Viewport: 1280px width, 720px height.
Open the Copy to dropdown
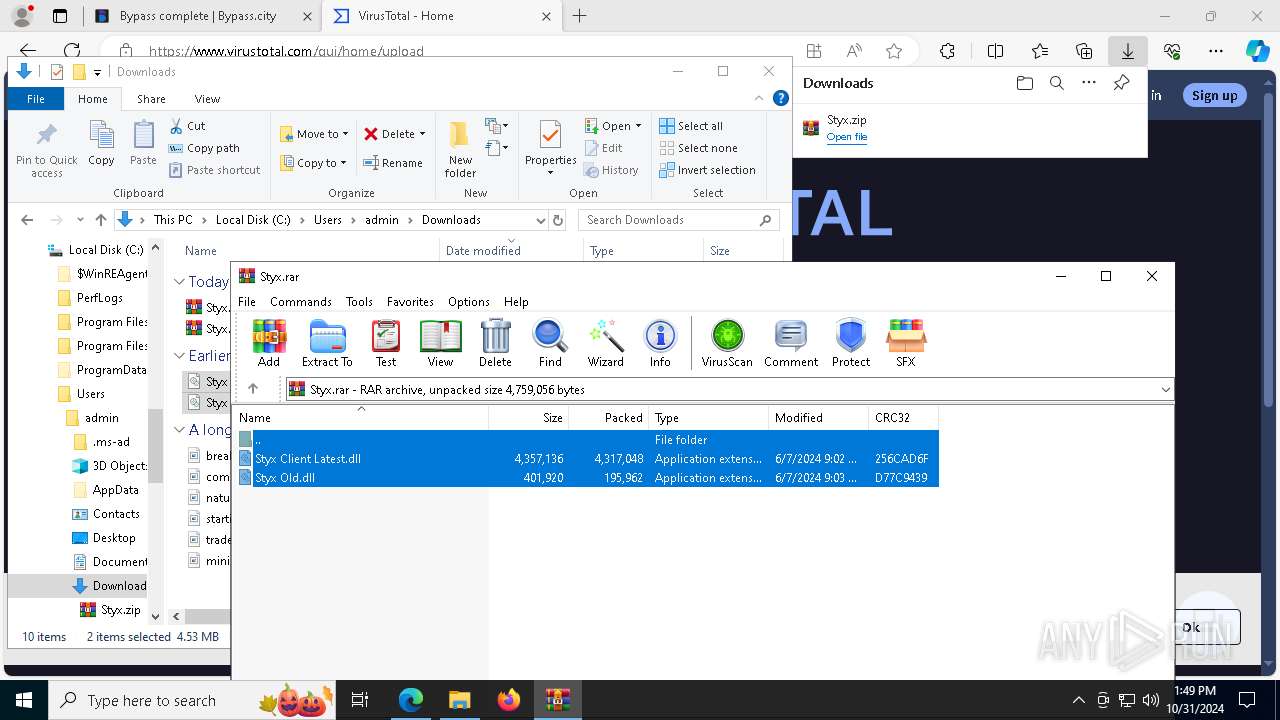coord(314,163)
